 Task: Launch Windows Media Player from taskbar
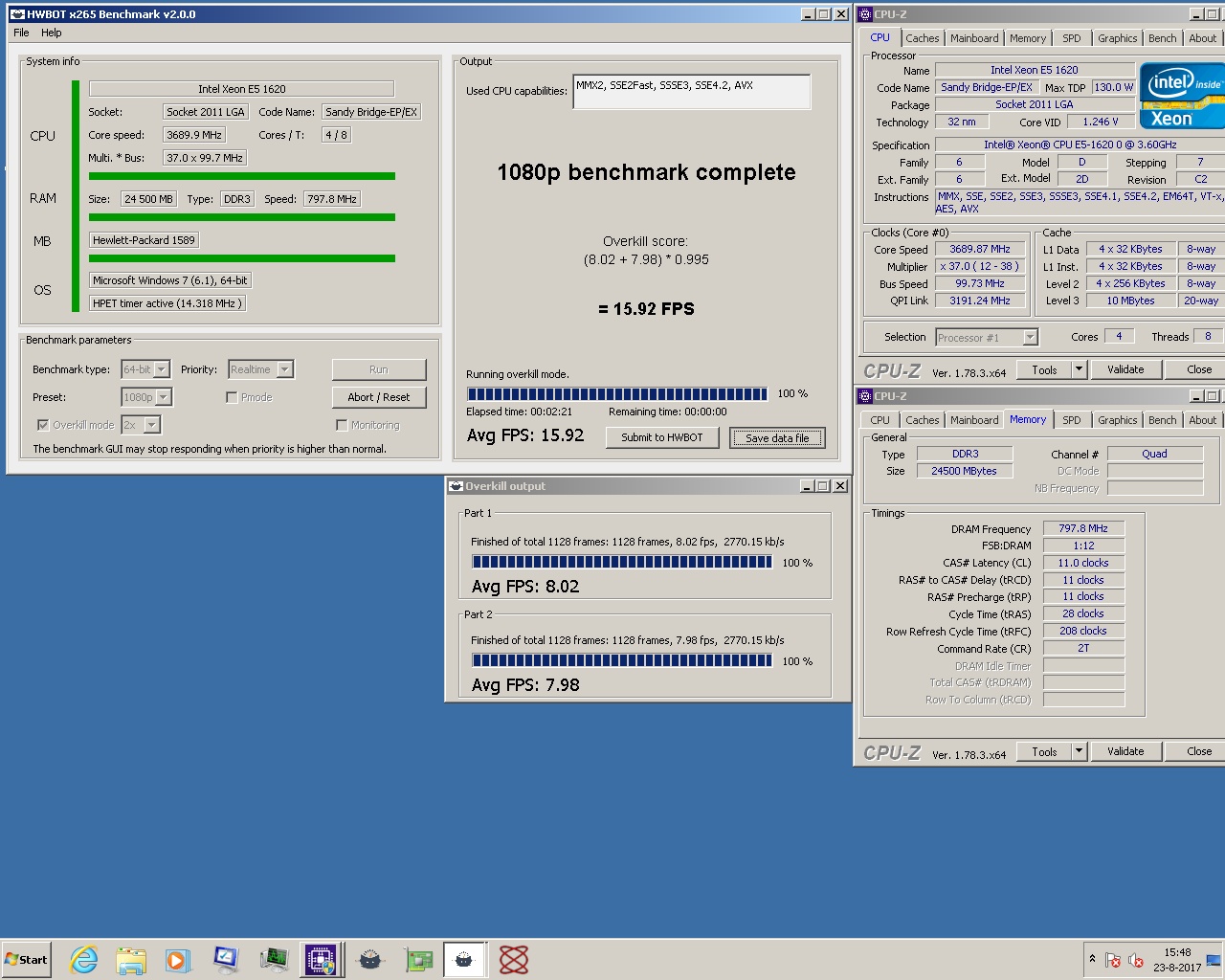tap(178, 959)
